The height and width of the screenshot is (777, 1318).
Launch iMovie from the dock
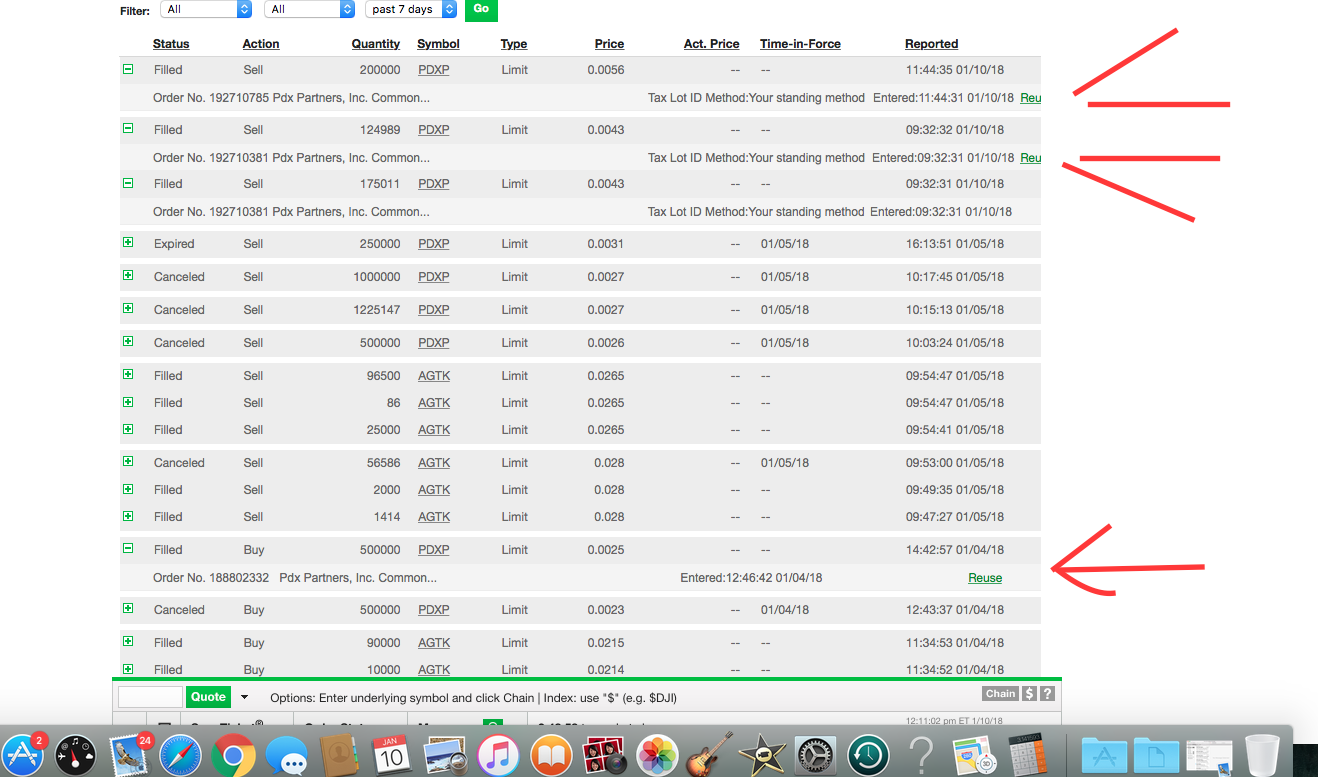click(x=763, y=755)
